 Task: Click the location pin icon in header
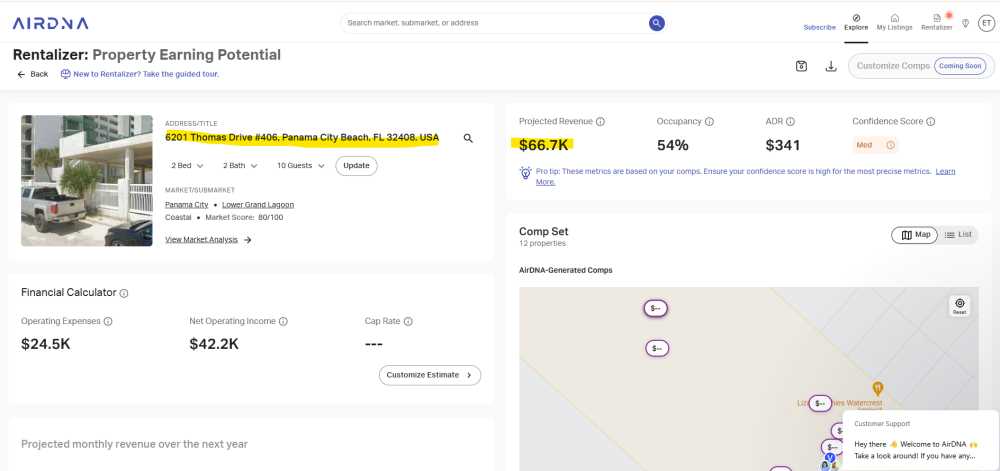point(965,23)
